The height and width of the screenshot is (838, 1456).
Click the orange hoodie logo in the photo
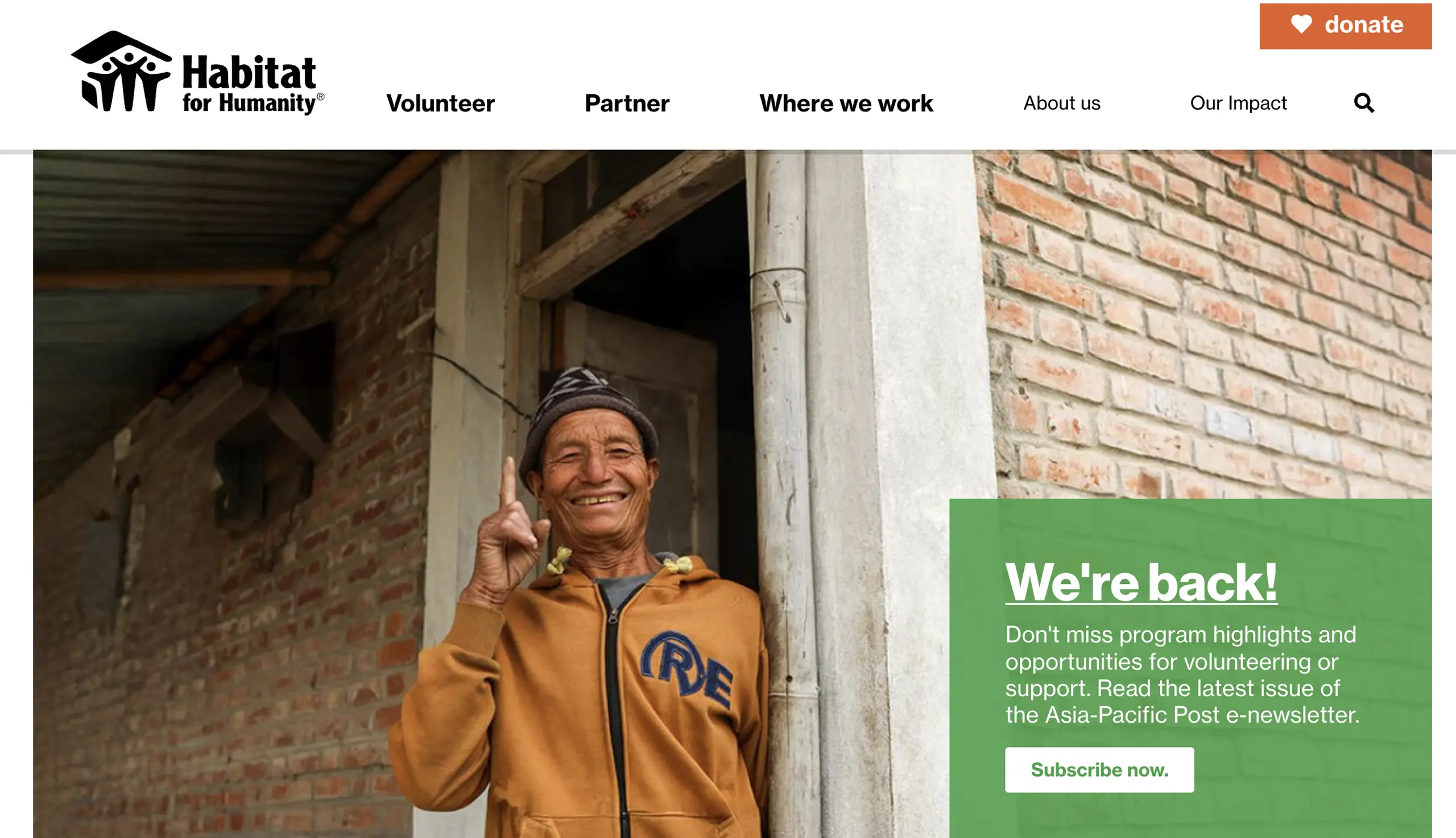point(687,669)
